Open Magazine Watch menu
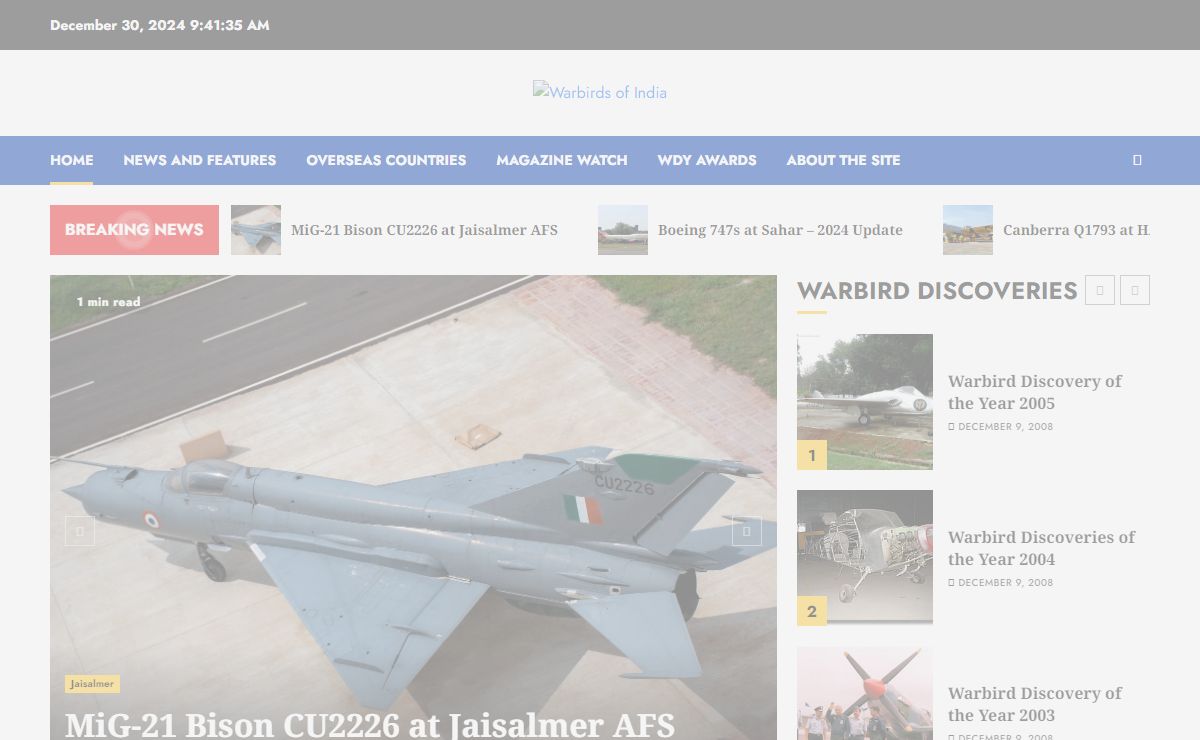This screenshot has height=740, width=1200. click(562, 160)
